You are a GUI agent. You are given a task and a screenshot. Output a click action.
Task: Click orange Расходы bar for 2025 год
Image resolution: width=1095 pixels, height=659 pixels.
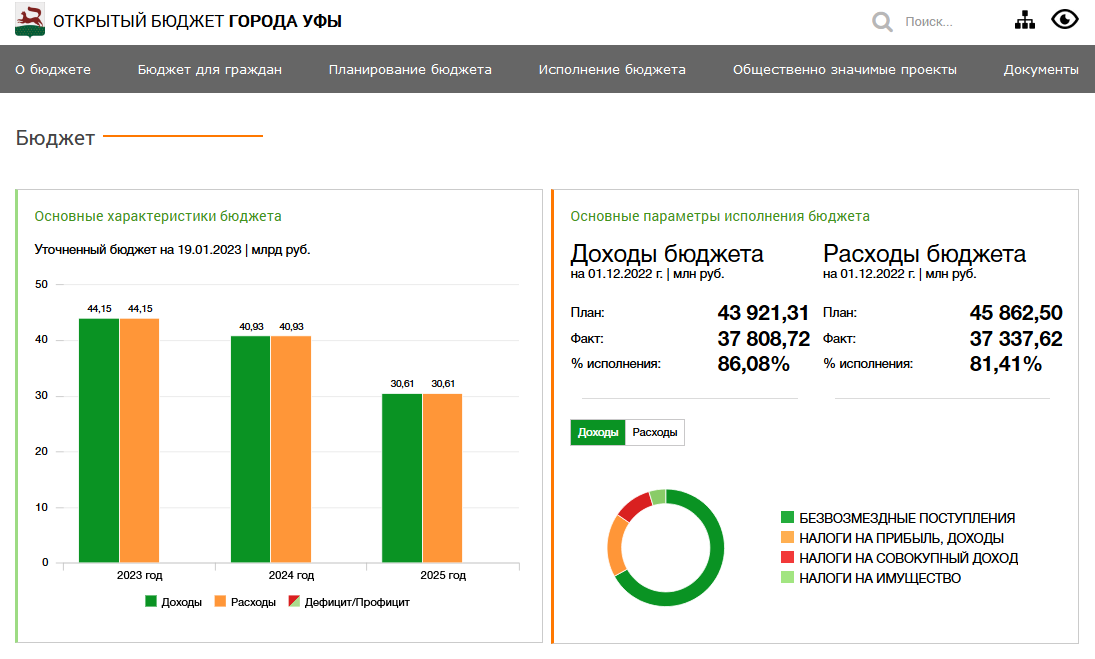click(x=442, y=477)
